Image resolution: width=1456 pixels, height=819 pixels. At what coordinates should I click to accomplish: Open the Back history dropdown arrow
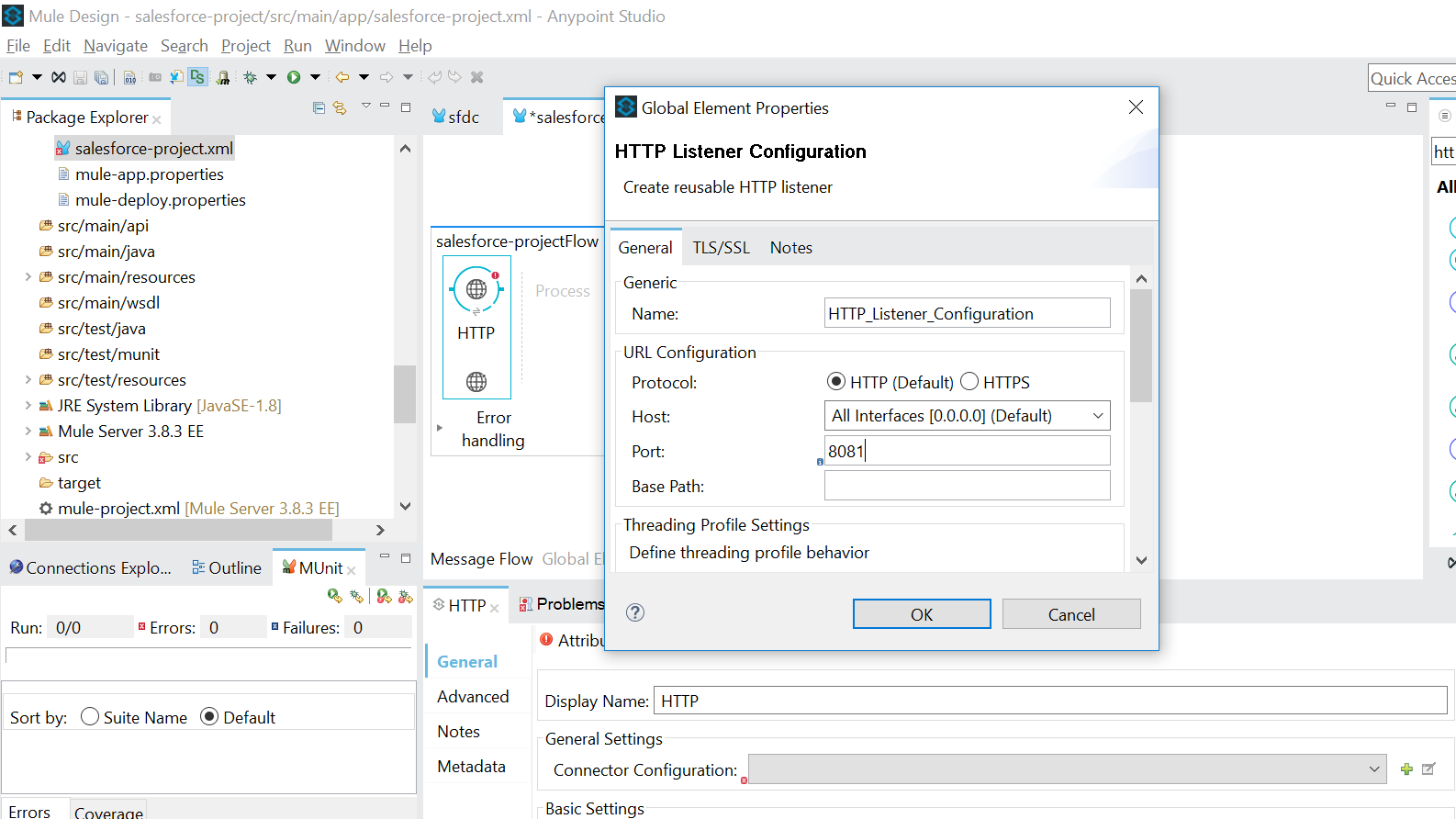[x=364, y=77]
